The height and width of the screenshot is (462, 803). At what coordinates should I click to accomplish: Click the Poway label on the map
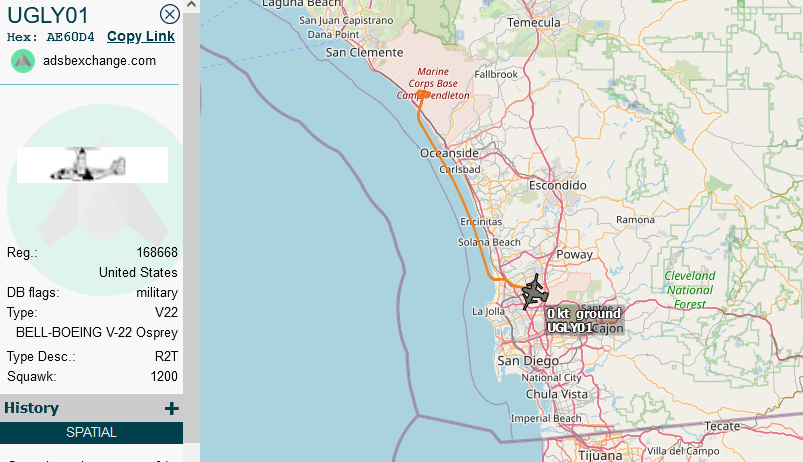[x=574, y=255]
